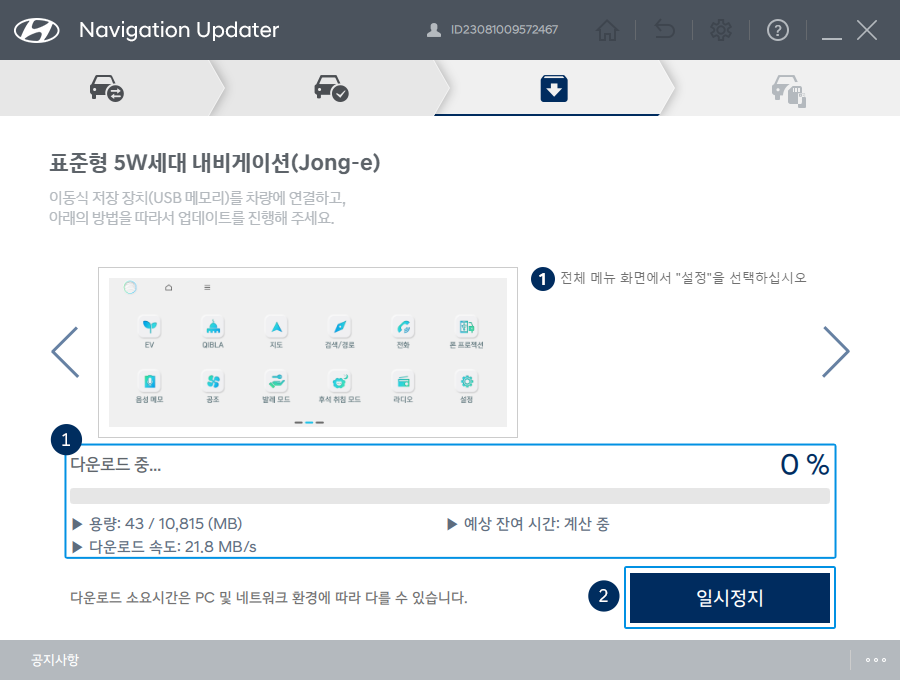Click 발레 모드 icon in preview image
Screen dimensions: 900x680
pos(277,382)
